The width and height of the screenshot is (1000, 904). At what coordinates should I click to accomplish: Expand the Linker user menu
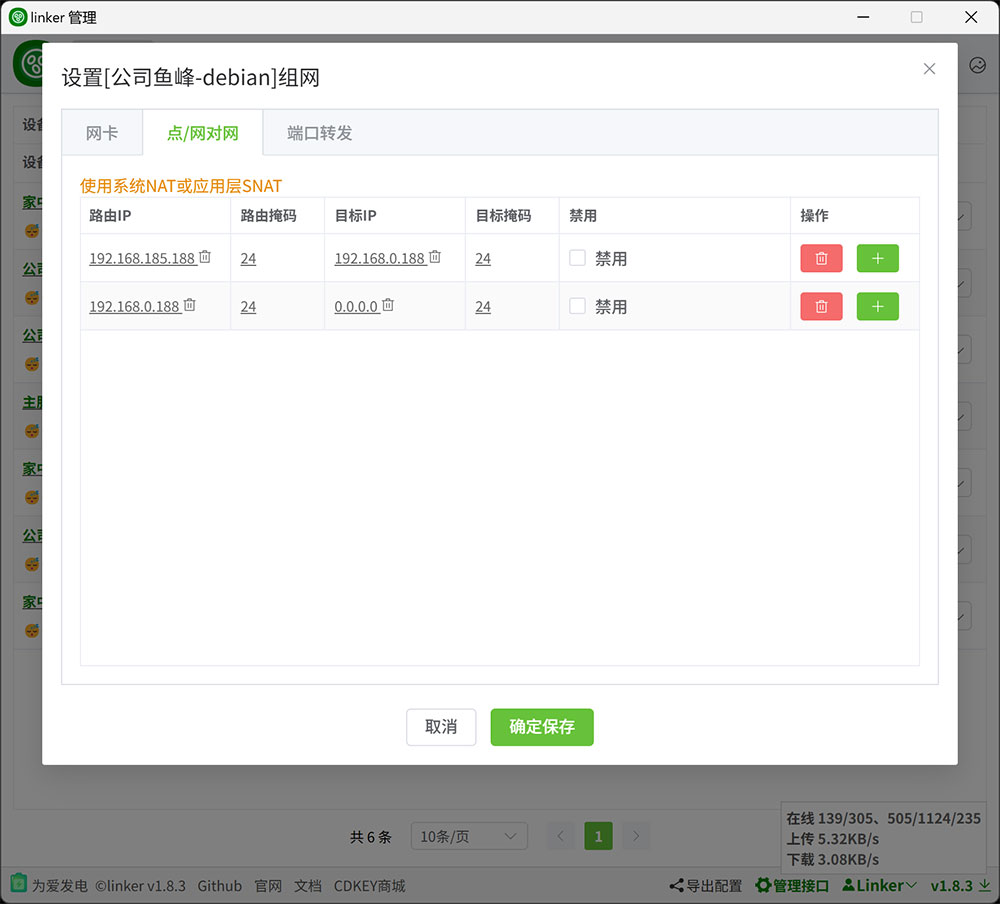[879, 885]
